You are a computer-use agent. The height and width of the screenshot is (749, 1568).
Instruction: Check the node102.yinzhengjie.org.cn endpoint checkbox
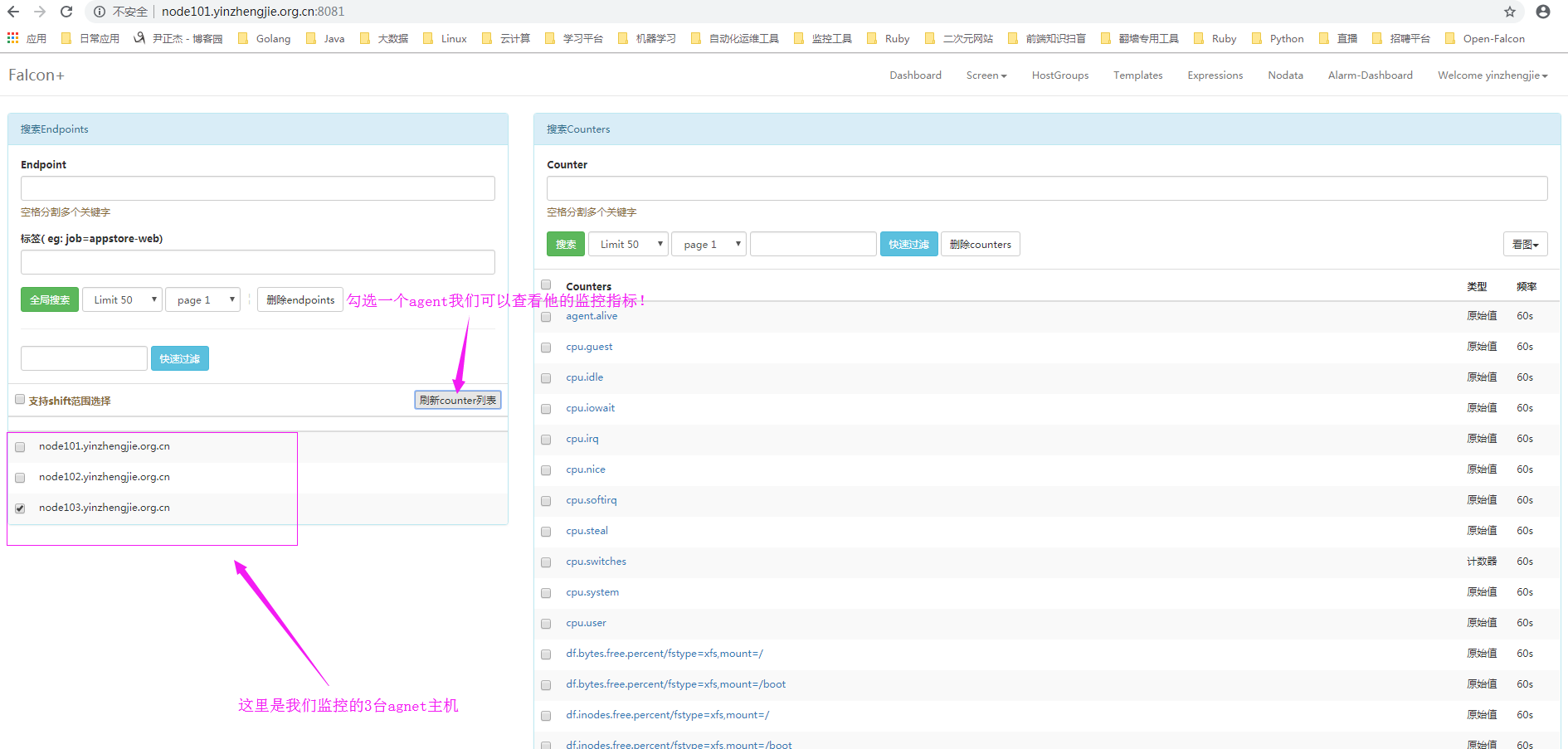point(20,478)
